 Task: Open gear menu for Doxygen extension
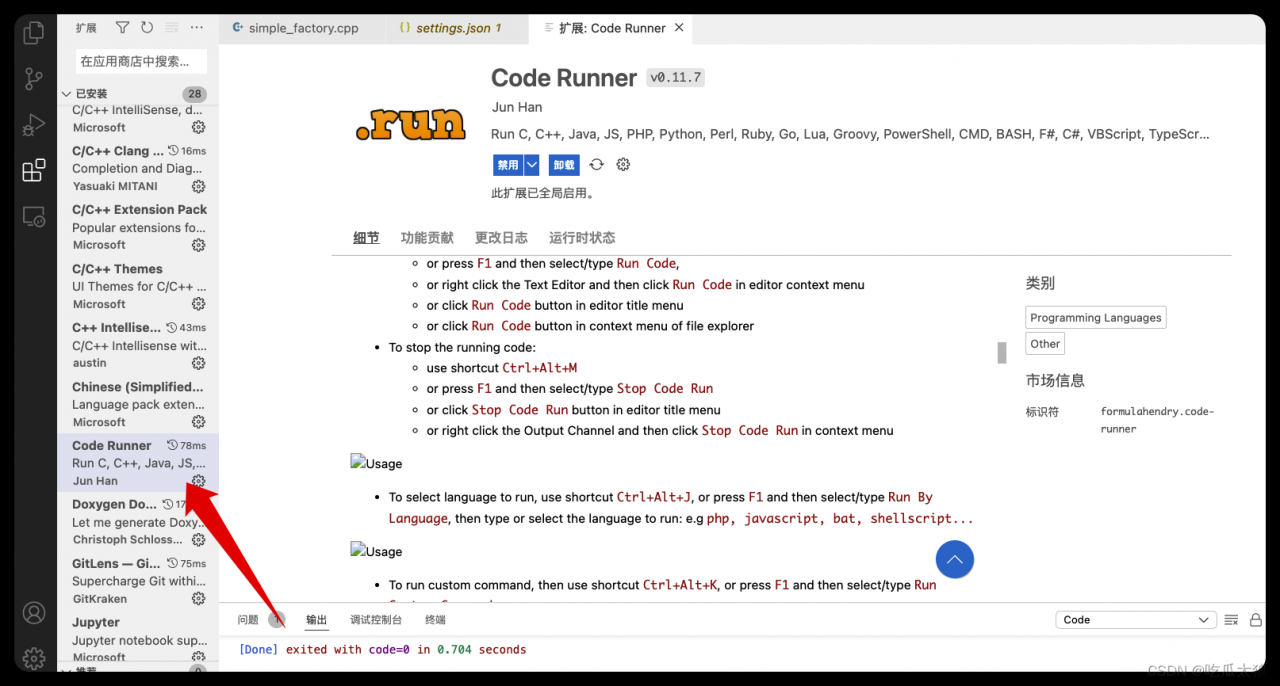click(x=198, y=540)
